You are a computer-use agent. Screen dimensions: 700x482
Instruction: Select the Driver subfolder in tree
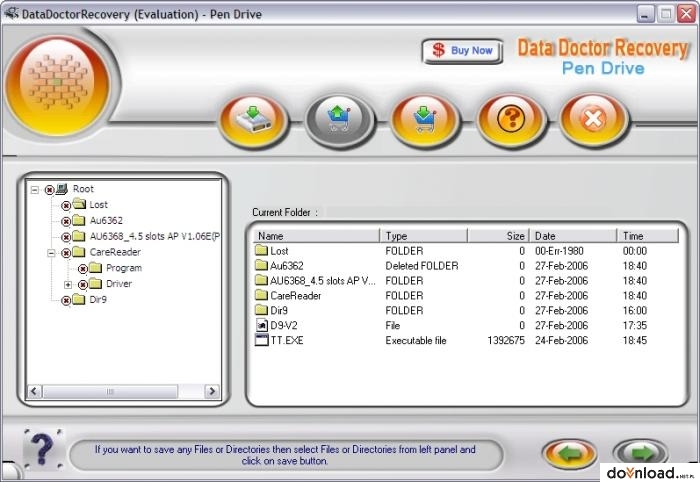coord(119,284)
